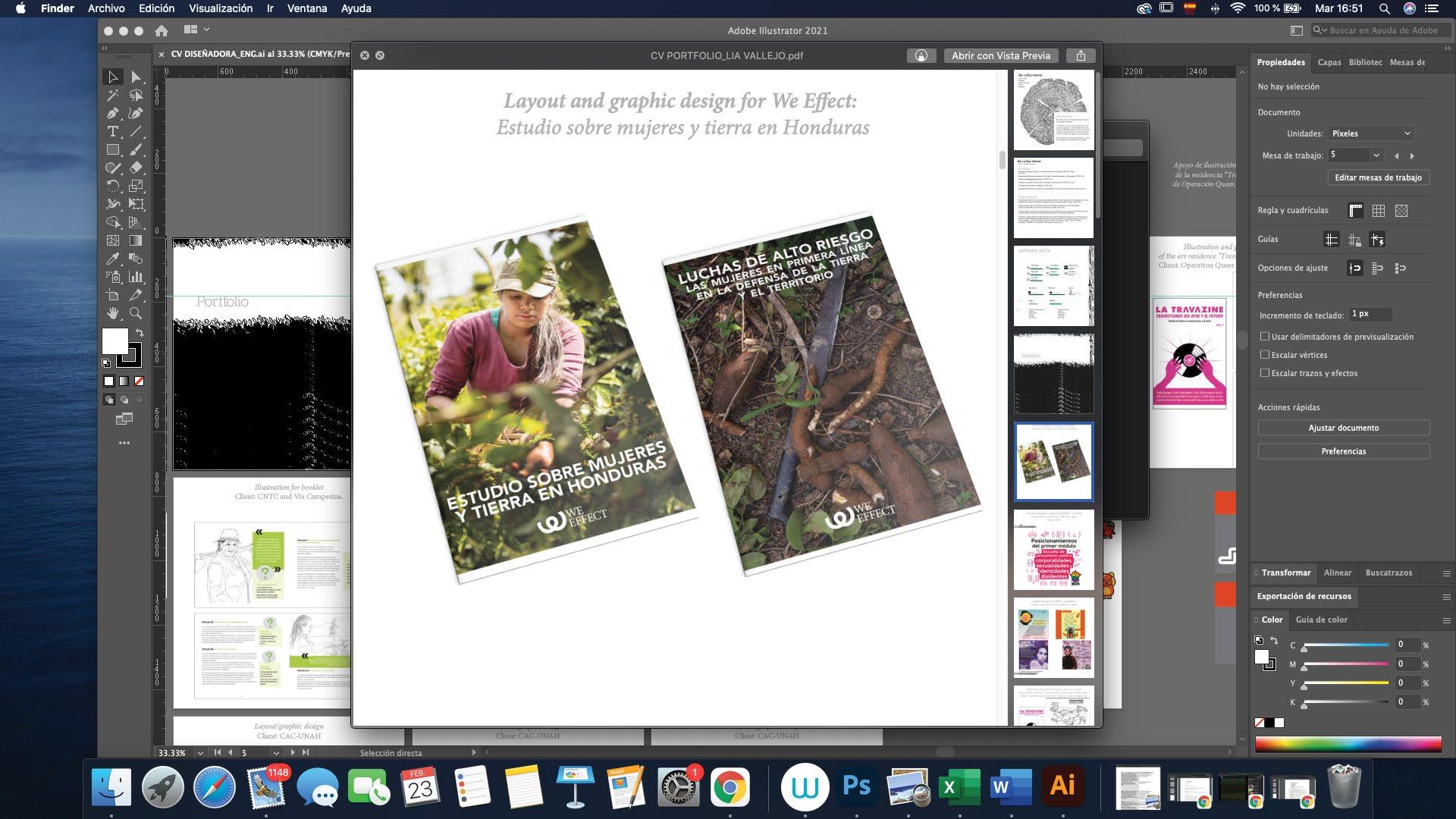The height and width of the screenshot is (819, 1456).
Task: Show the grid icon in Regla y cuadrículas
Action: pos(1378,211)
